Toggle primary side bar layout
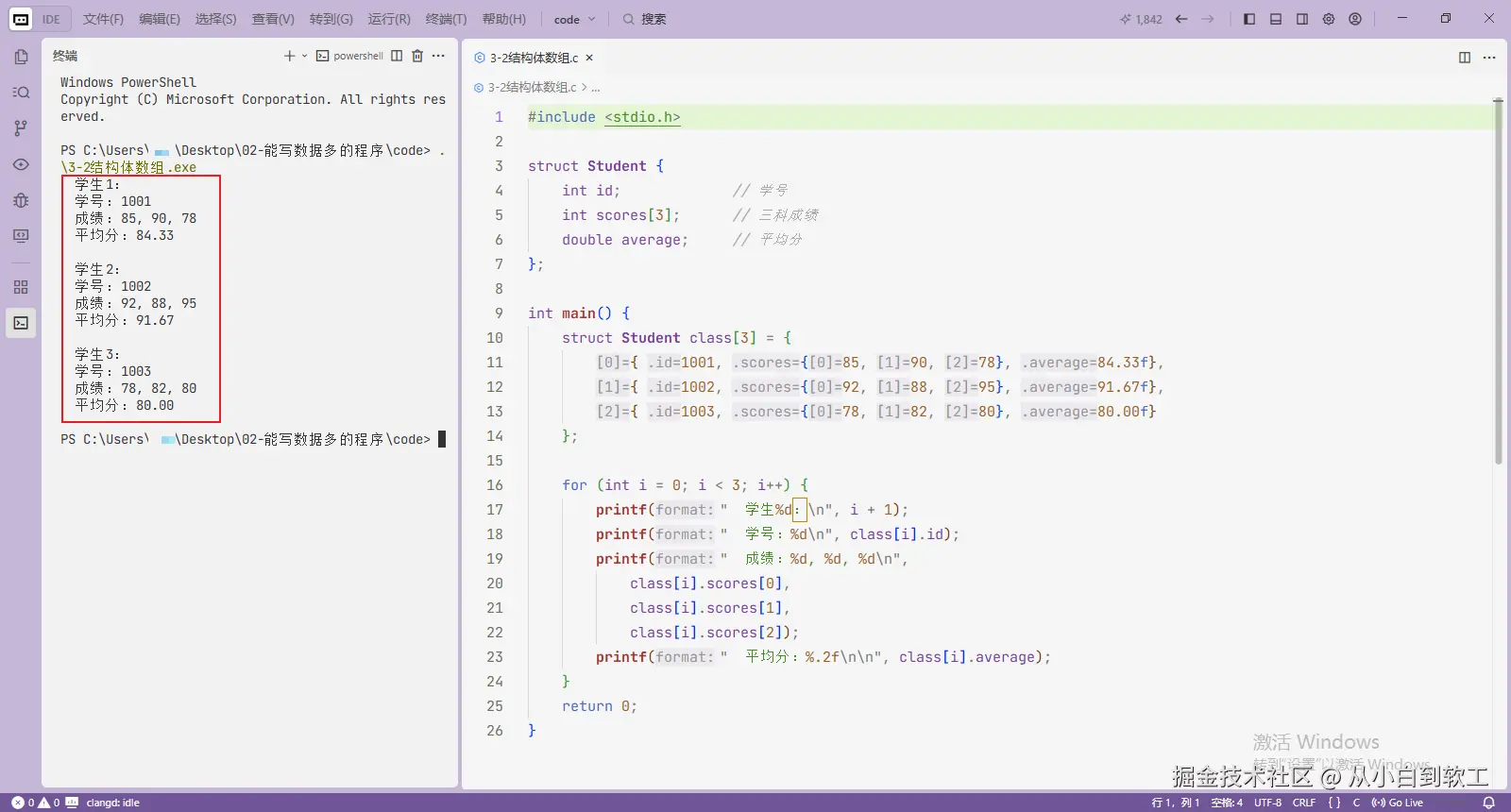1511x812 pixels. [x=1249, y=19]
